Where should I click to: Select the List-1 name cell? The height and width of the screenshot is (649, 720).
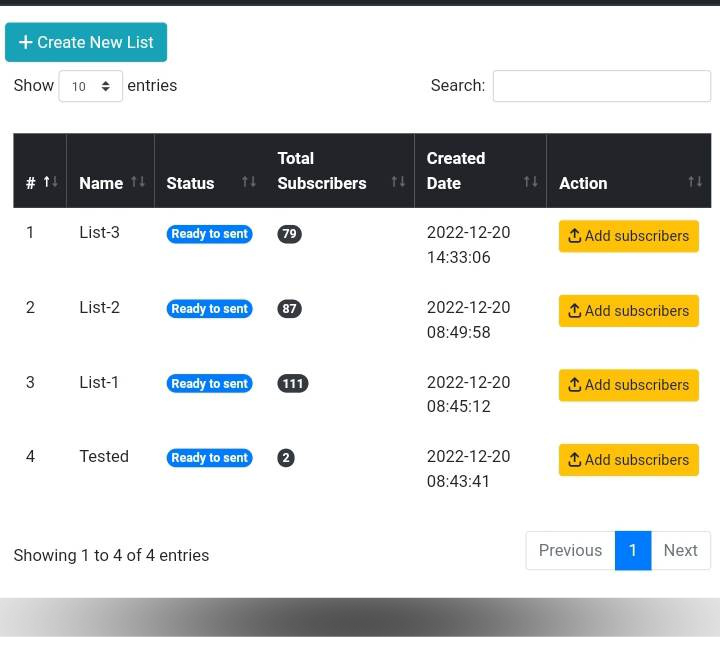[x=99, y=382]
